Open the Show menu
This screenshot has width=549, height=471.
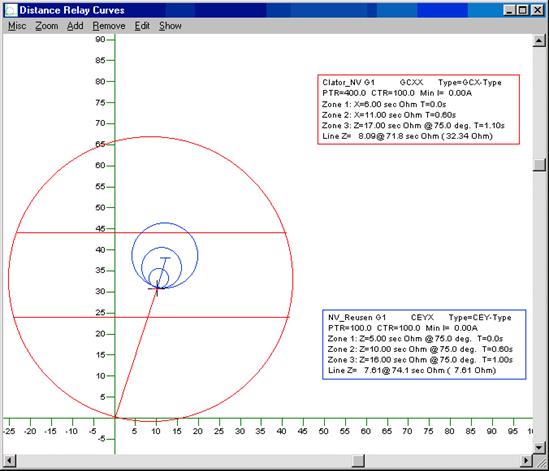pyautogui.click(x=170, y=26)
